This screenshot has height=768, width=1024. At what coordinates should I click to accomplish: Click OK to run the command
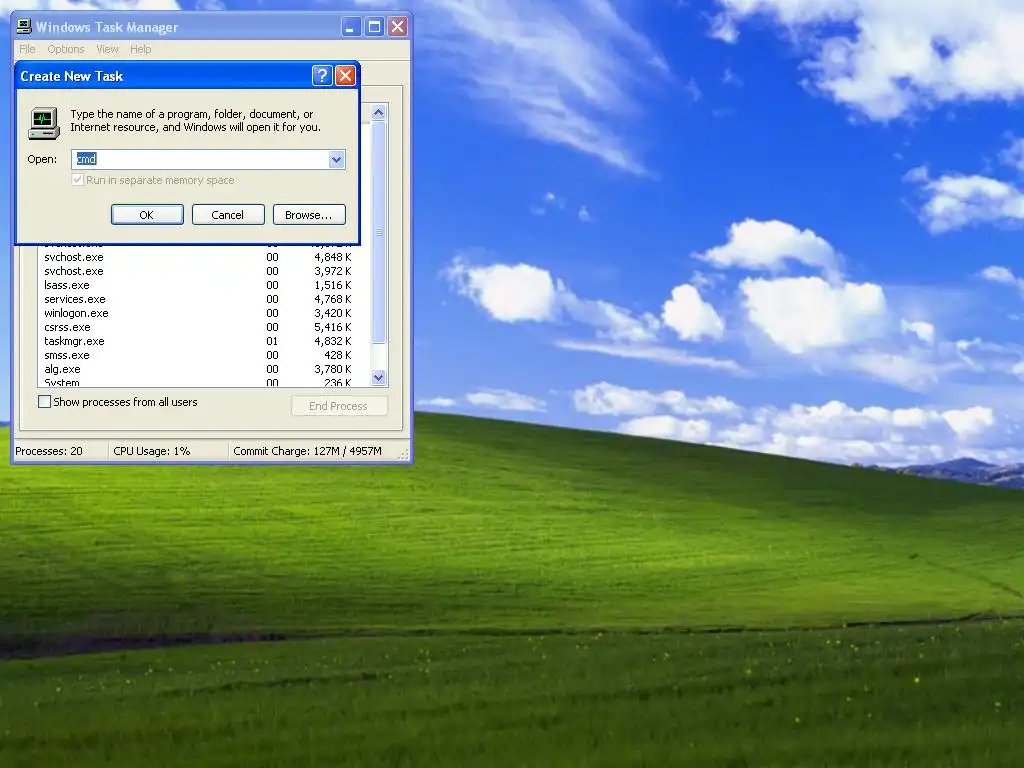[x=147, y=215]
